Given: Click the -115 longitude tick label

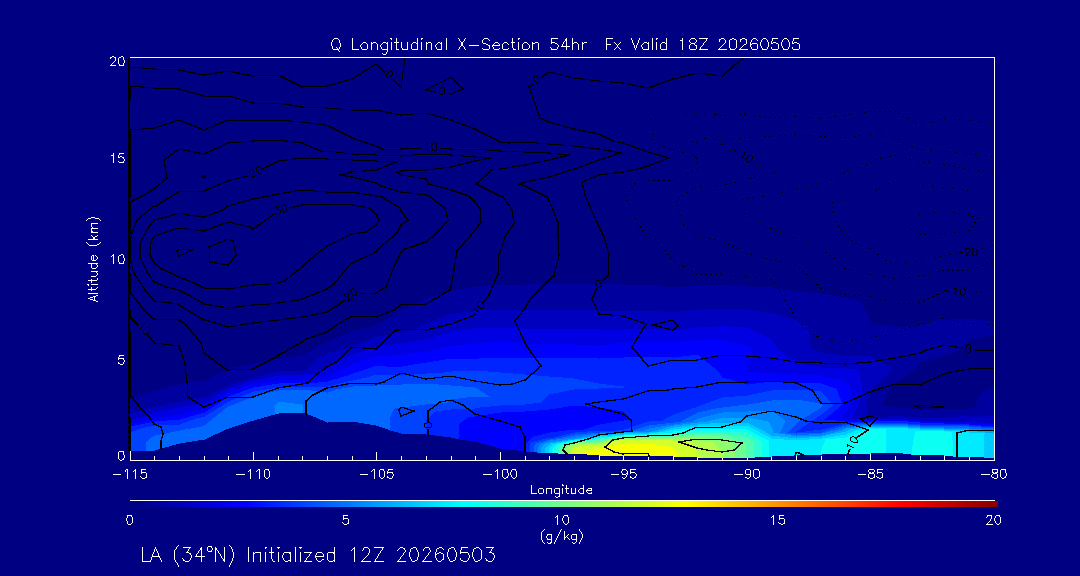Looking at the screenshot, I should [x=130, y=475].
